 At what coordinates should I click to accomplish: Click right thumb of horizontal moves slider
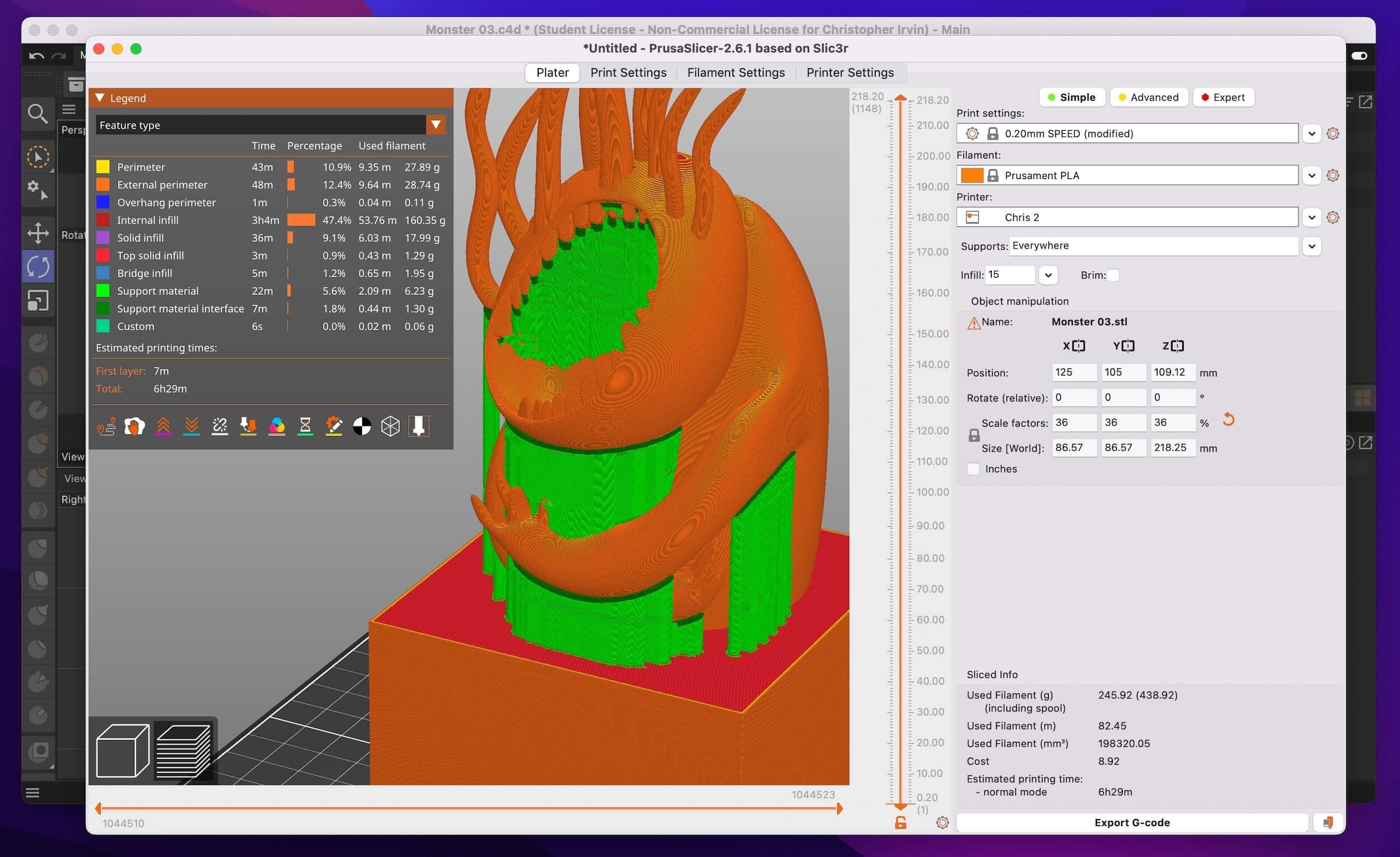point(839,808)
